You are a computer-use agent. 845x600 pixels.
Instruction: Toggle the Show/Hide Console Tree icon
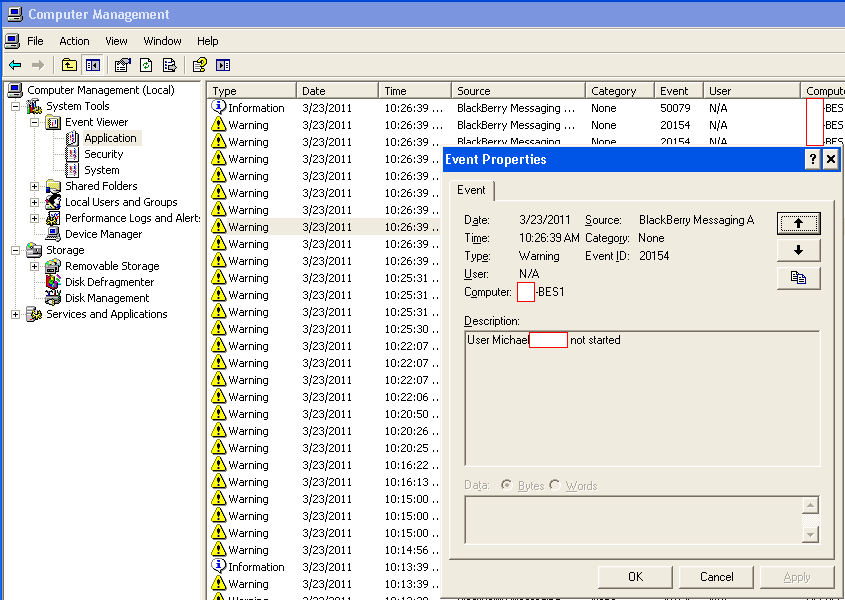click(92, 65)
